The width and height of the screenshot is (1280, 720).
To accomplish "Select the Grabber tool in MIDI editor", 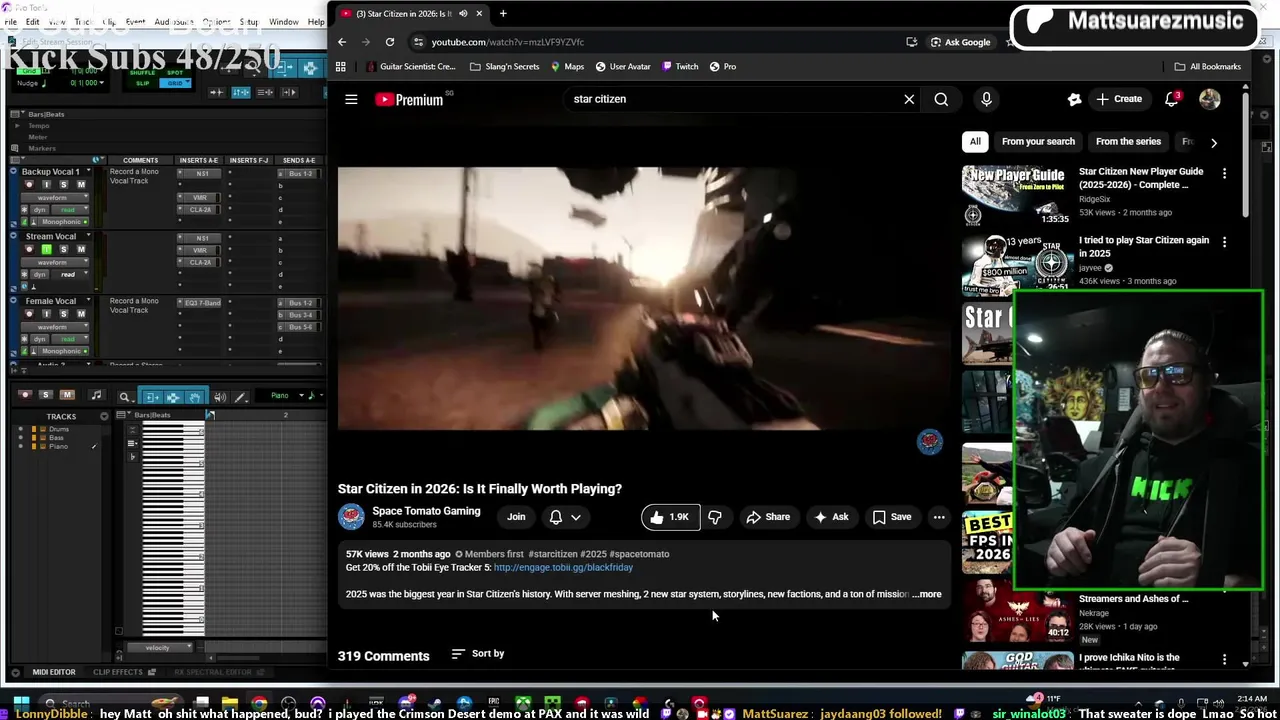I will [x=194, y=397].
